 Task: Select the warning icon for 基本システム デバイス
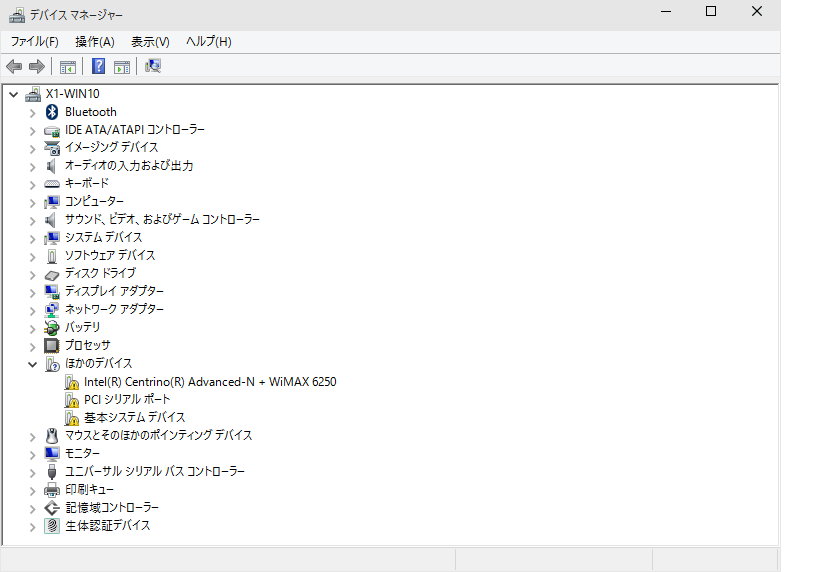[x=72, y=418]
